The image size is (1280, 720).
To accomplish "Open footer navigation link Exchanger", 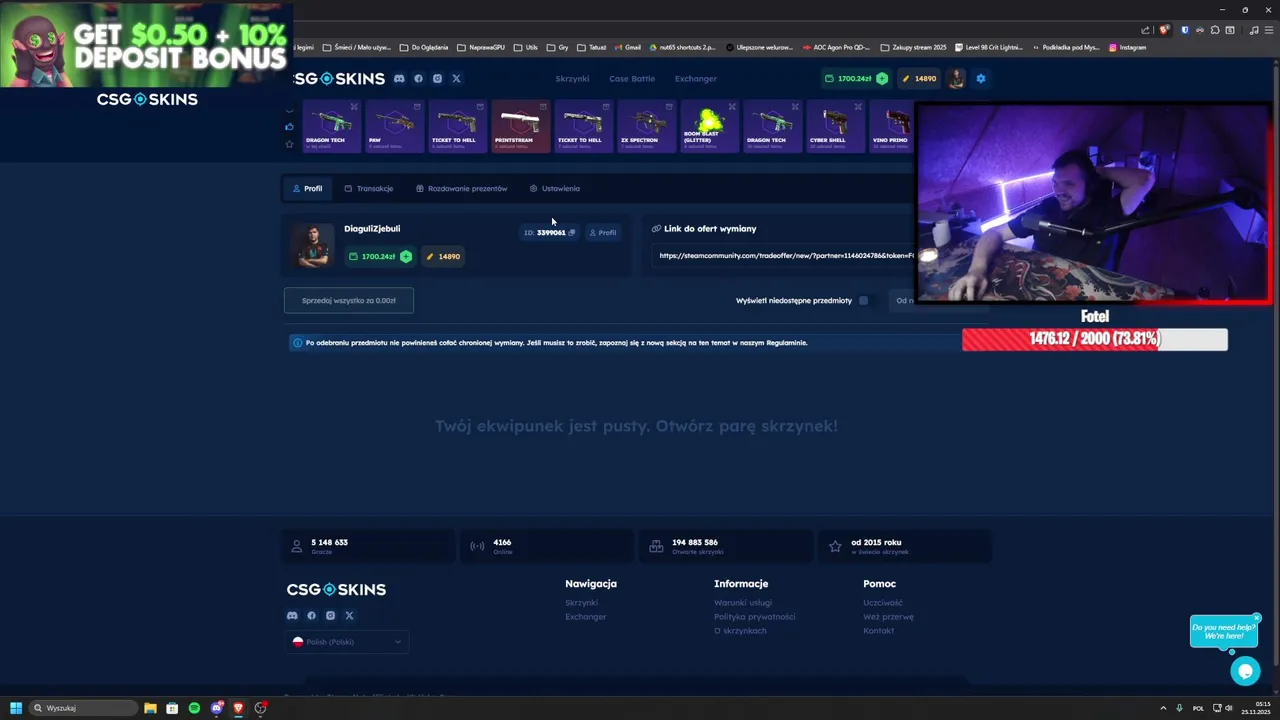I will tap(586, 617).
